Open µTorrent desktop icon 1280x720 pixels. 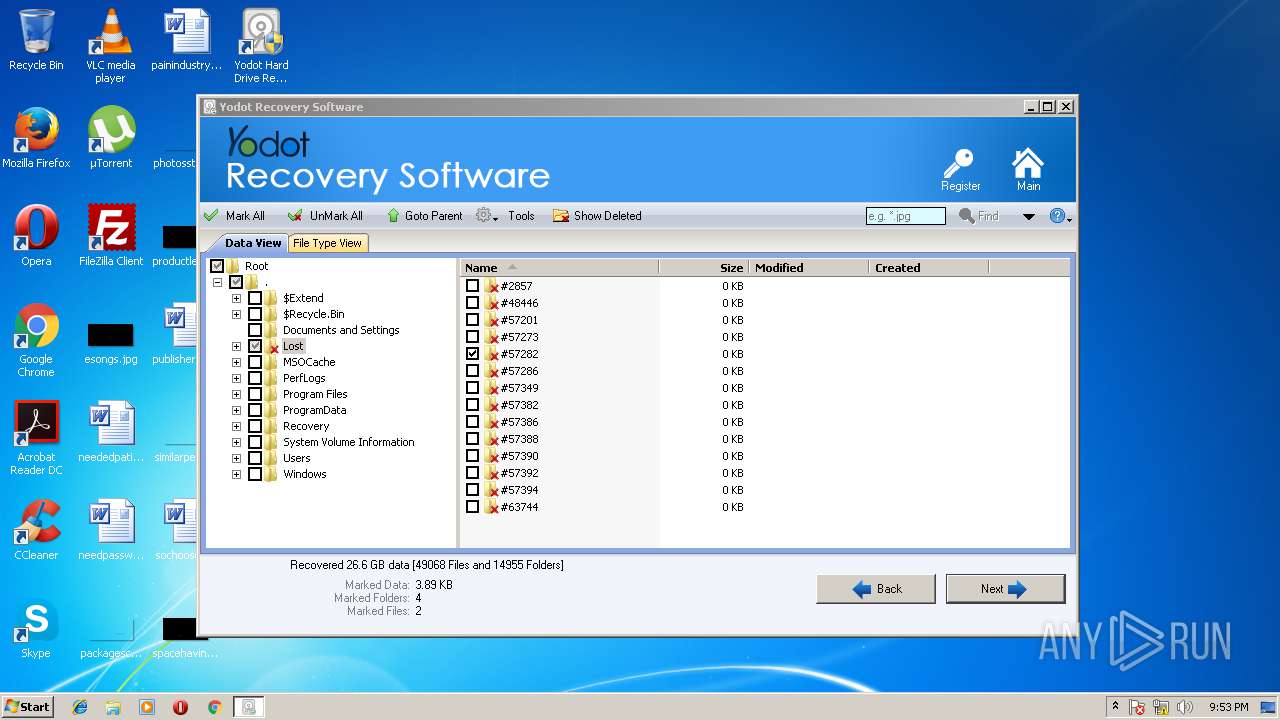coord(110,138)
